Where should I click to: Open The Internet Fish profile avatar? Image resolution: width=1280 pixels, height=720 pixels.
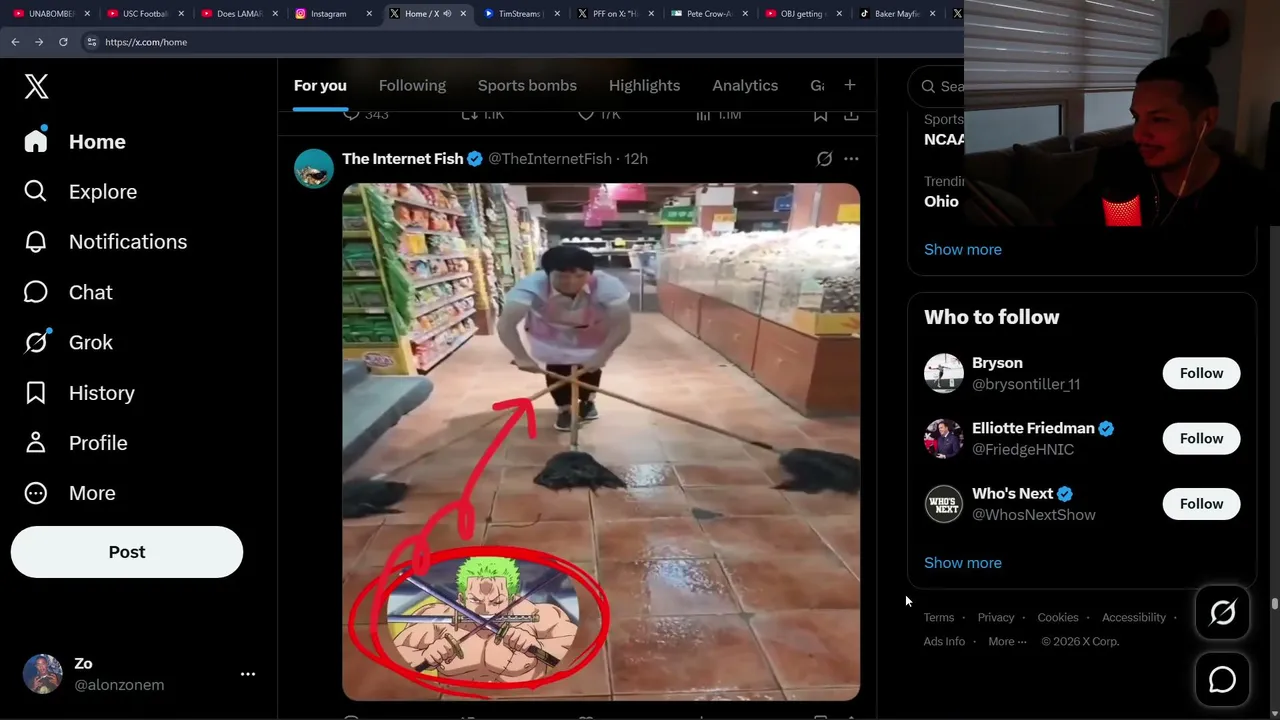[x=314, y=168]
